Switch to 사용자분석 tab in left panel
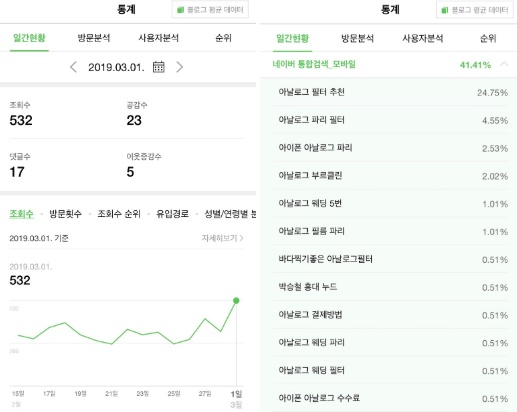Image resolution: width=517 pixels, height=412 pixels. (159, 38)
